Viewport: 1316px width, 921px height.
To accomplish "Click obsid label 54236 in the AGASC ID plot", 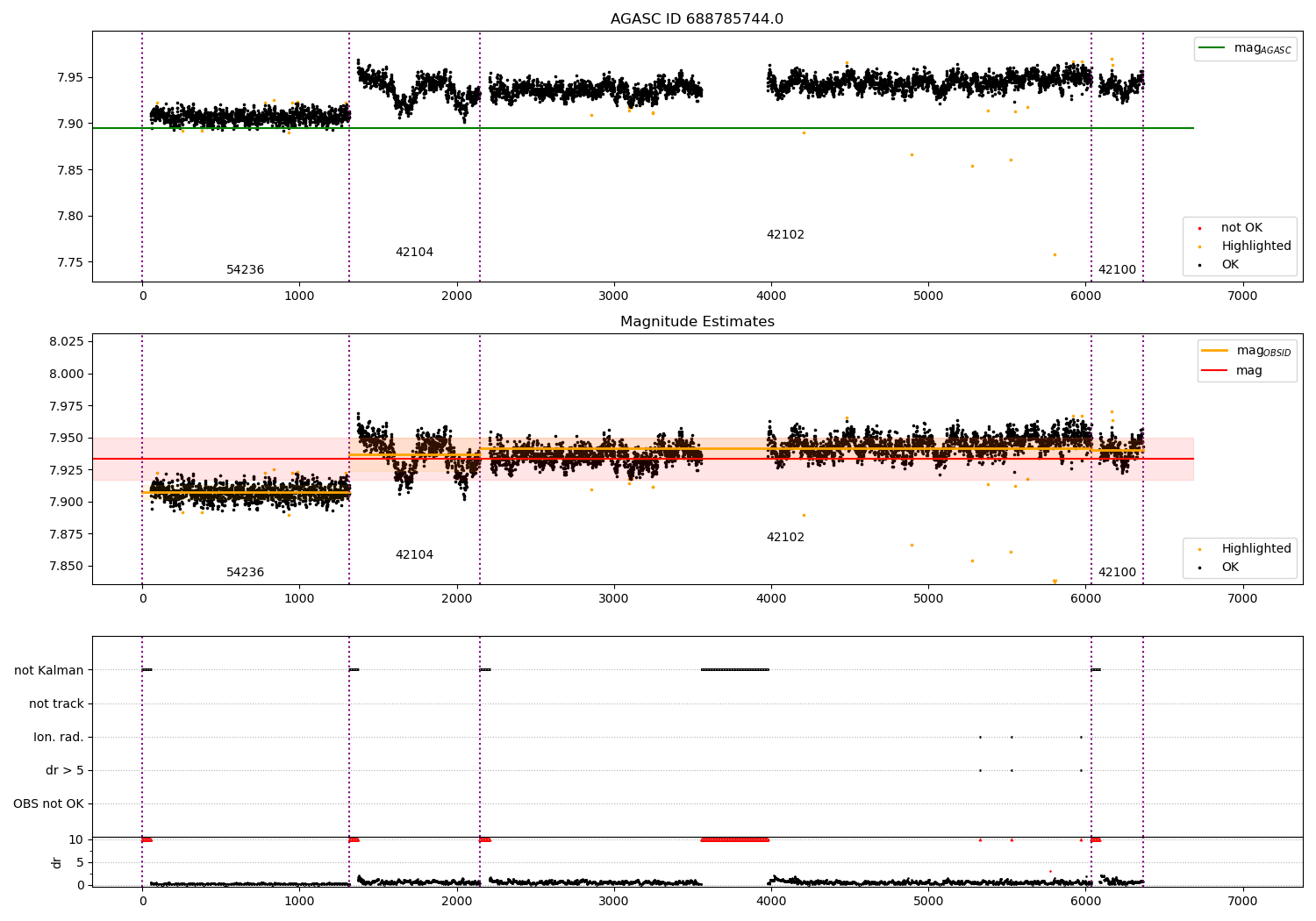I will coord(245,270).
